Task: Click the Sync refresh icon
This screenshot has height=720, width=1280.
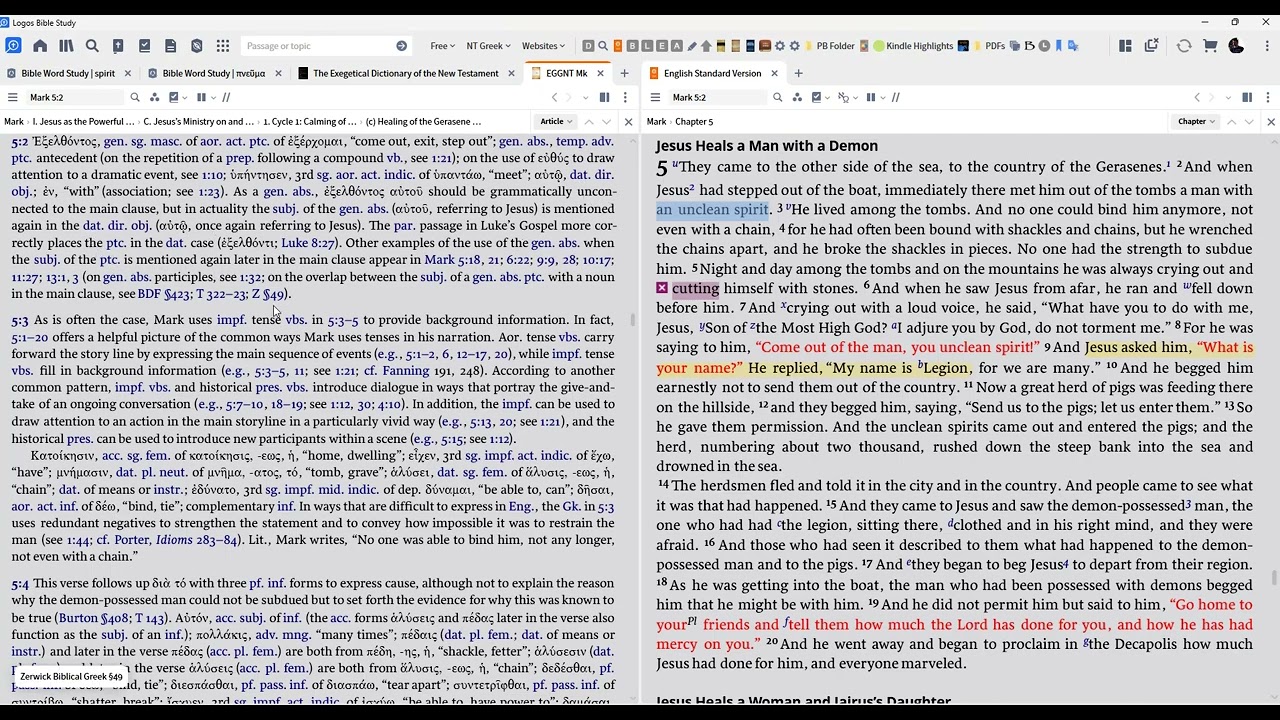Action: 1184,45
